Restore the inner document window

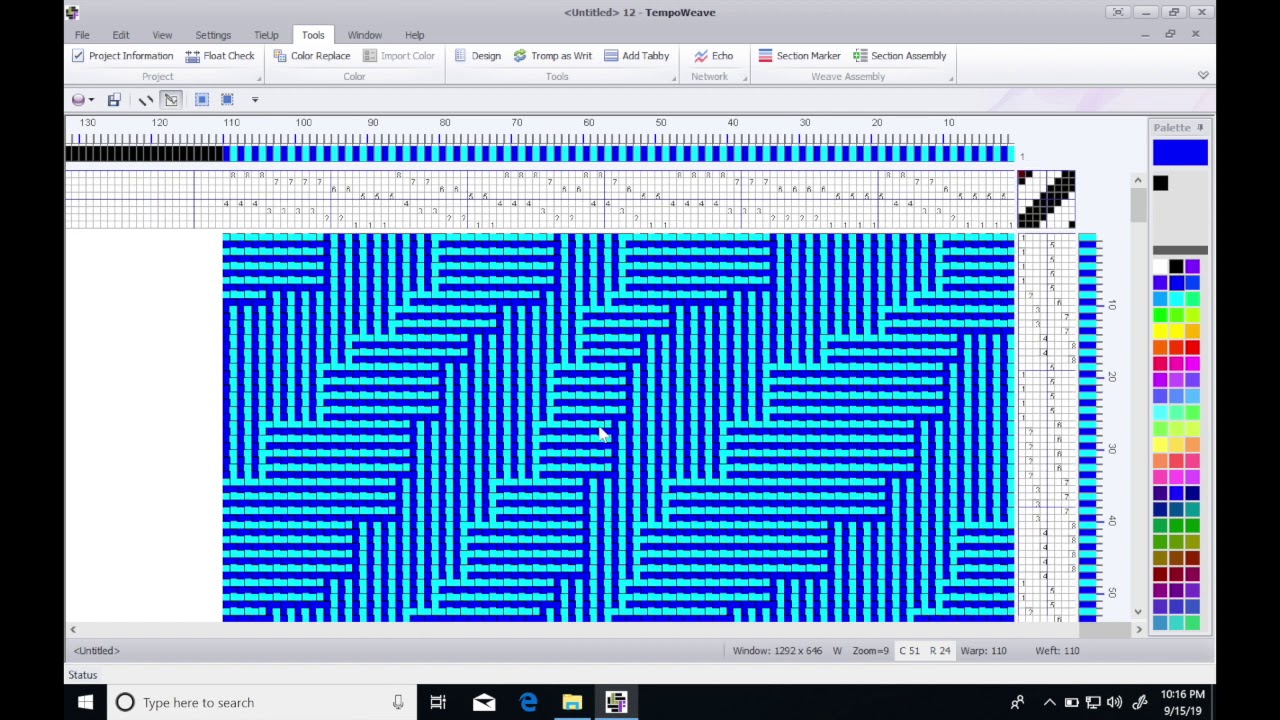[1170, 35]
